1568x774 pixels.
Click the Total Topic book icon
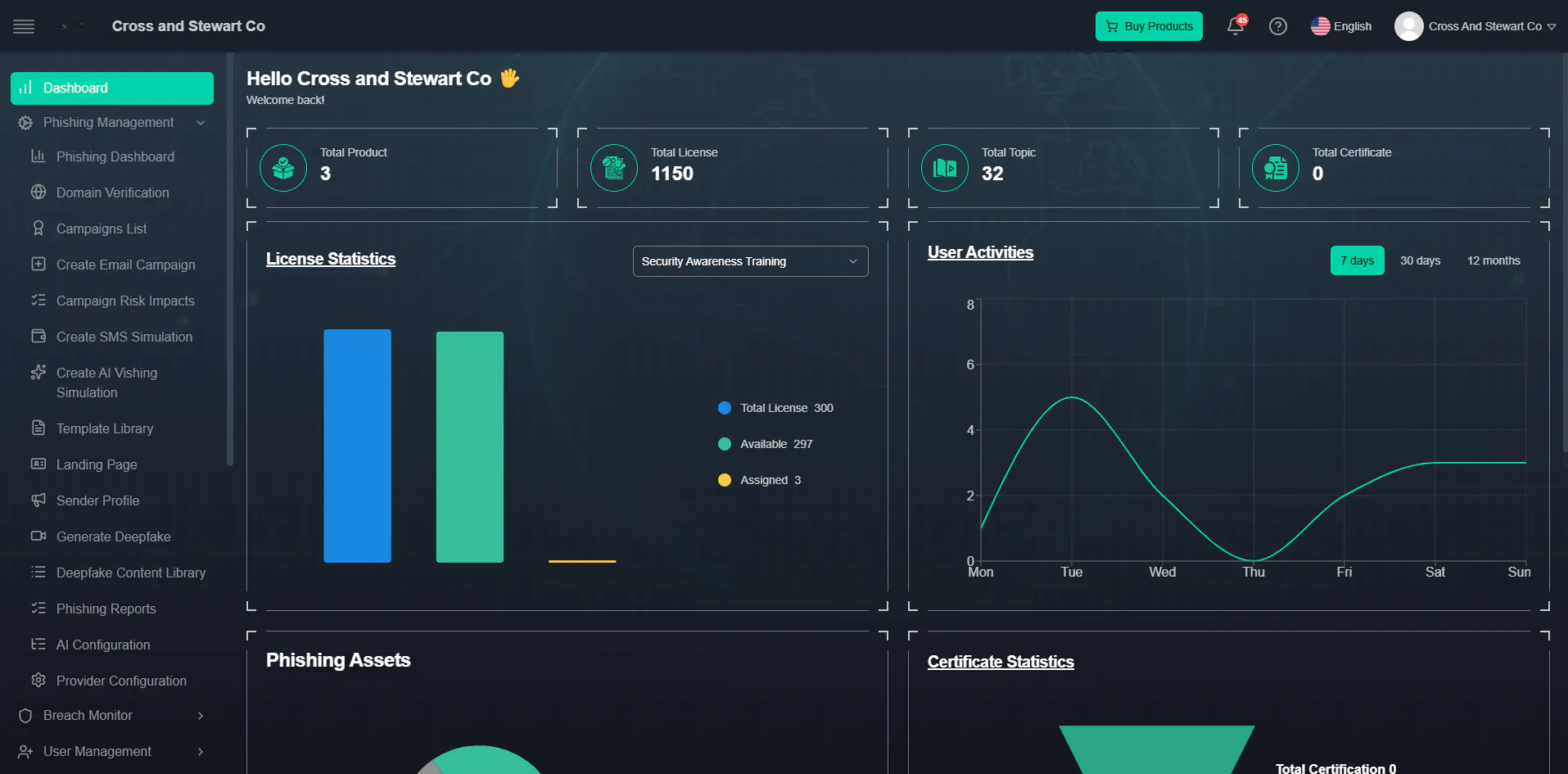click(945, 168)
